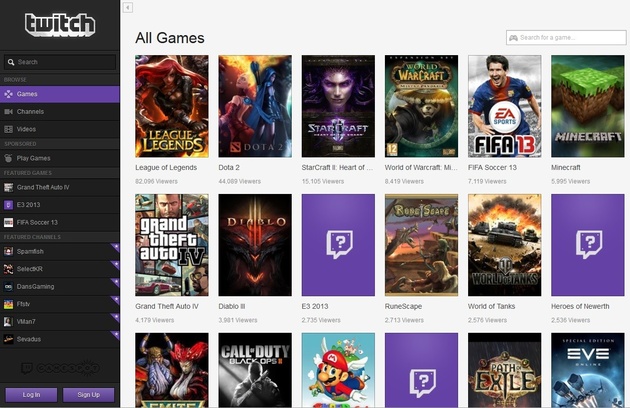This screenshot has height=408, width=630.
Task: Click the star badge next to SelectKR
Action: (116, 264)
